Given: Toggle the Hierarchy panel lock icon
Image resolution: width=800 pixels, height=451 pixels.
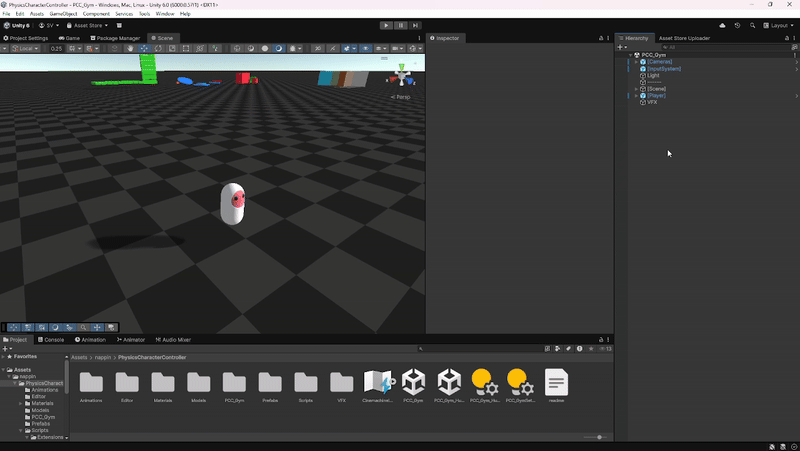Looking at the screenshot, I should point(783,38).
